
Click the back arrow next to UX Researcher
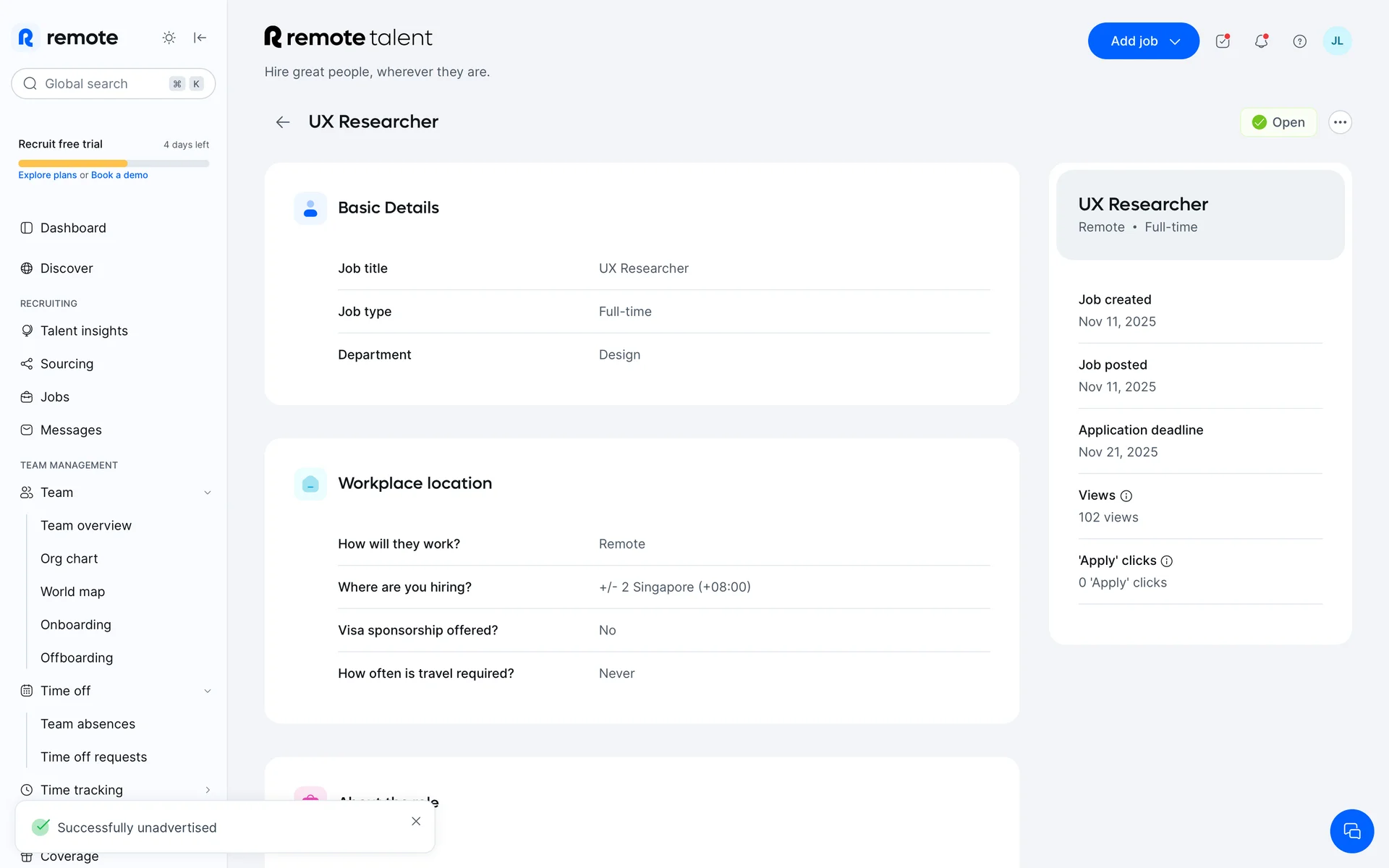283,122
